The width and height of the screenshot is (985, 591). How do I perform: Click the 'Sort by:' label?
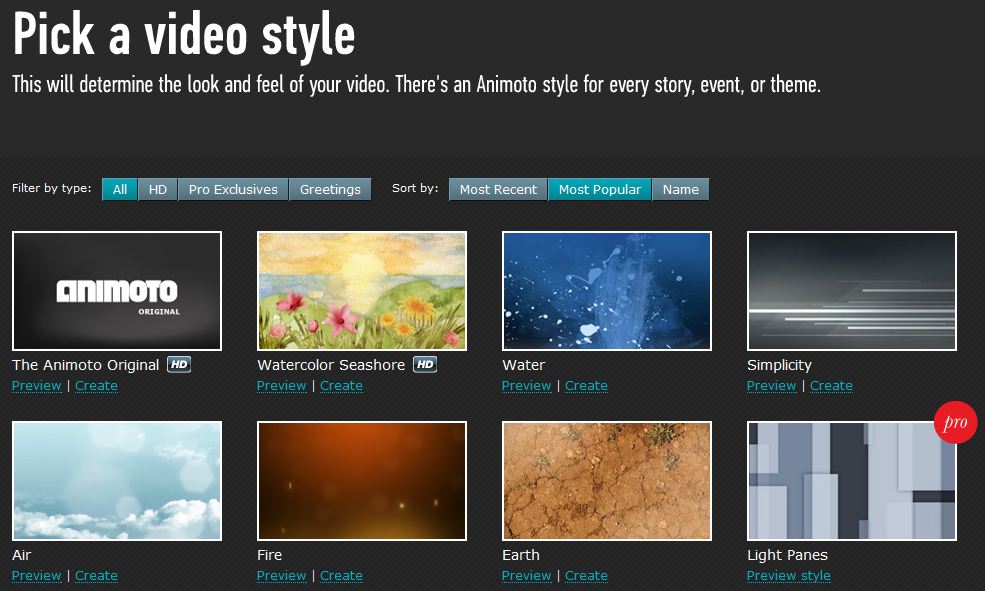(415, 188)
